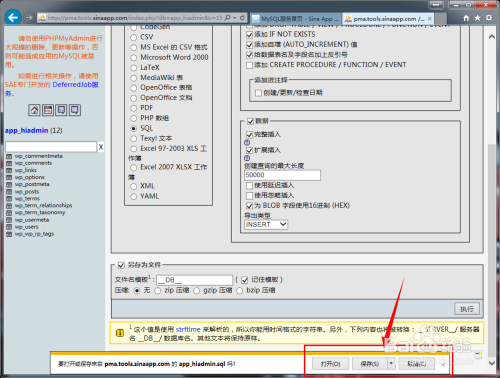Toggle the 添加 IF NOT EXISTS checkbox
The width and height of the screenshot is (500, 378).
click(x=249, y=35)
